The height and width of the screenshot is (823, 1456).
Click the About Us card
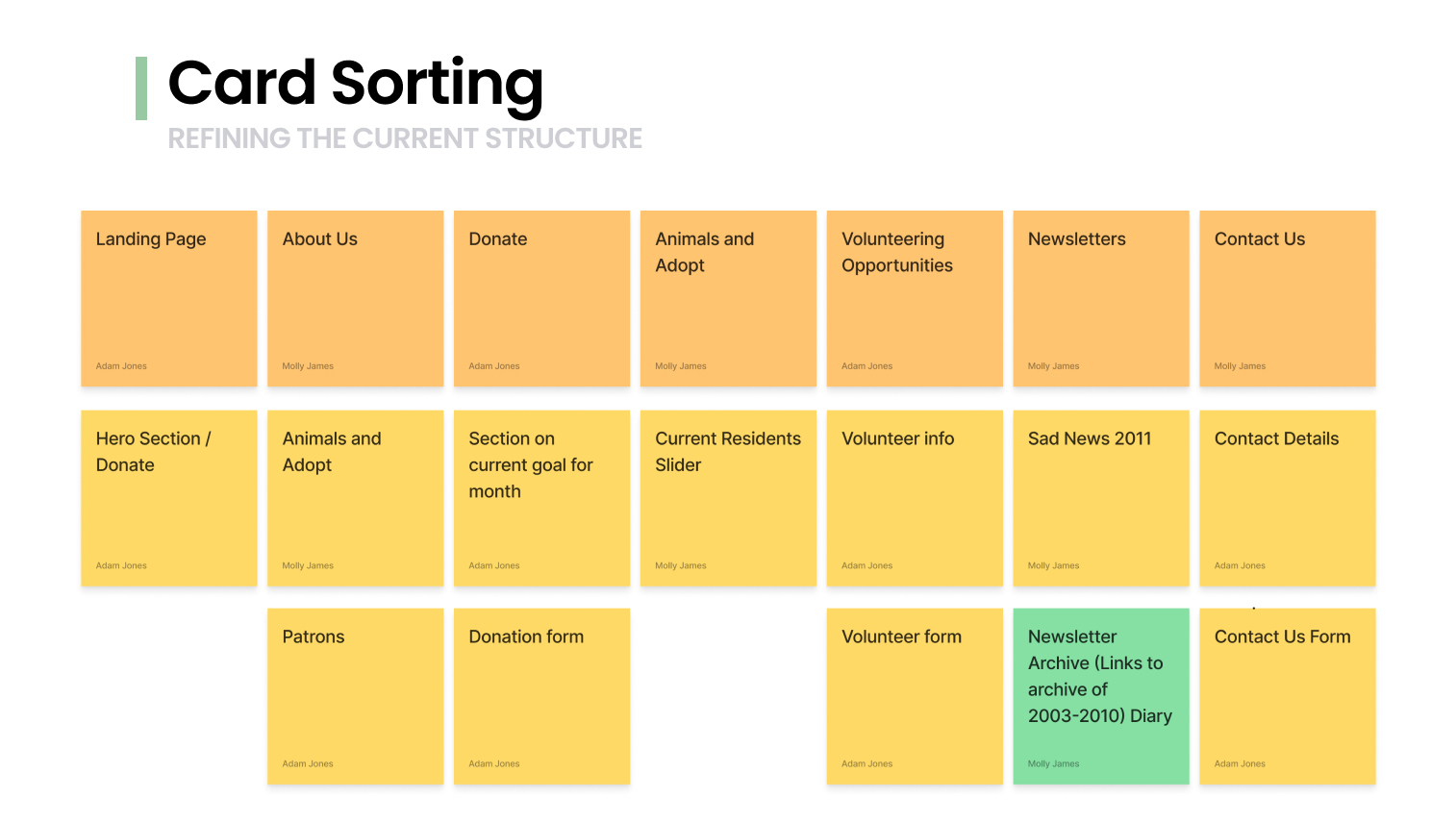click(x=355, y=298)
